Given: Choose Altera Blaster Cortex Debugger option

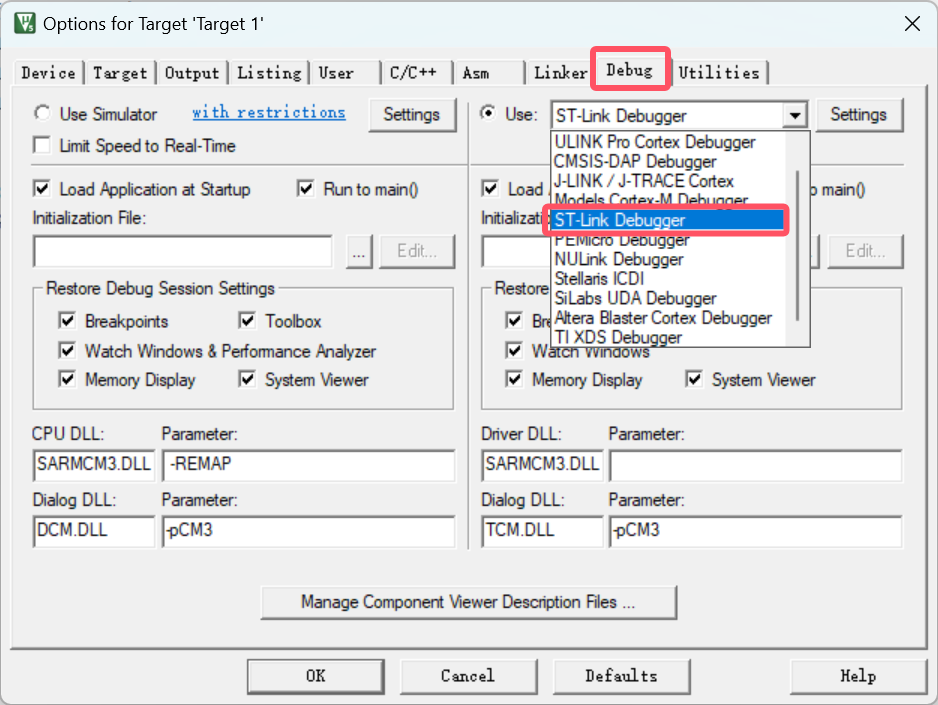Looking at the screenshot, I should pos(668,318).
